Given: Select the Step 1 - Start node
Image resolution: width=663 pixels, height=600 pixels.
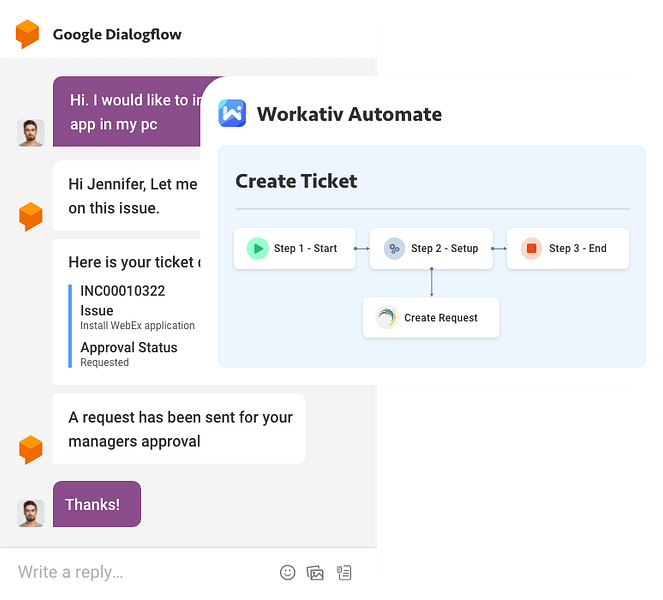Looking at the screenshot, I should coord(295,249).
